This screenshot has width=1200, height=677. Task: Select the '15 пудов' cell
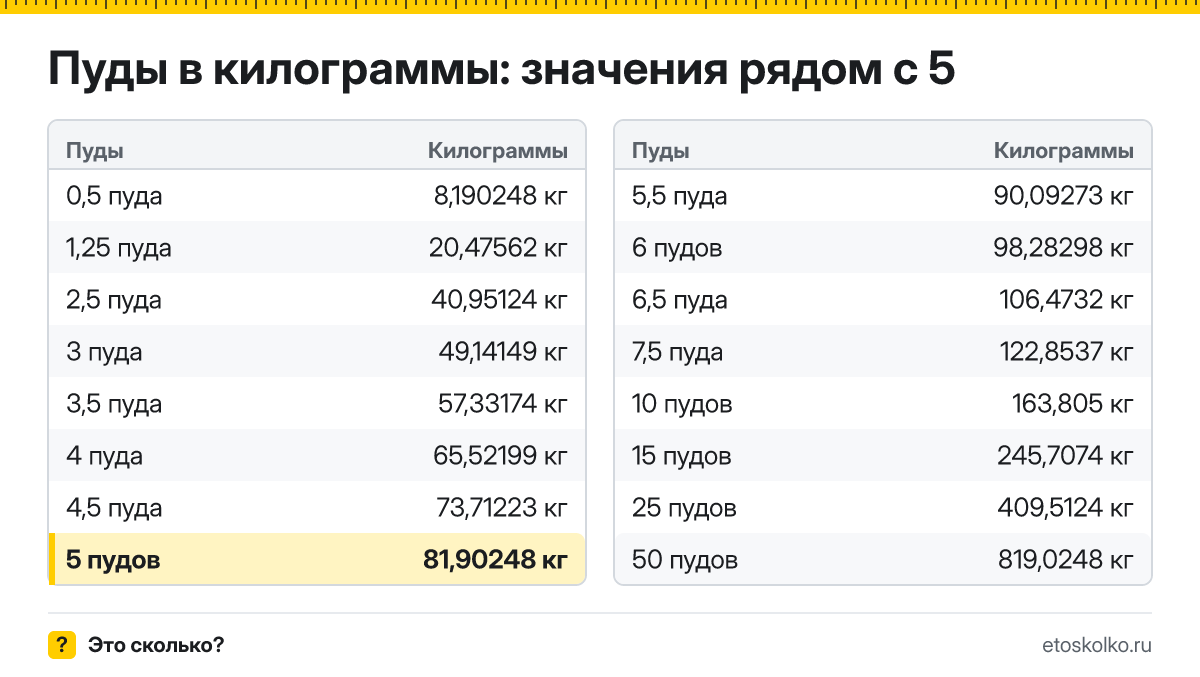[682, 457]
